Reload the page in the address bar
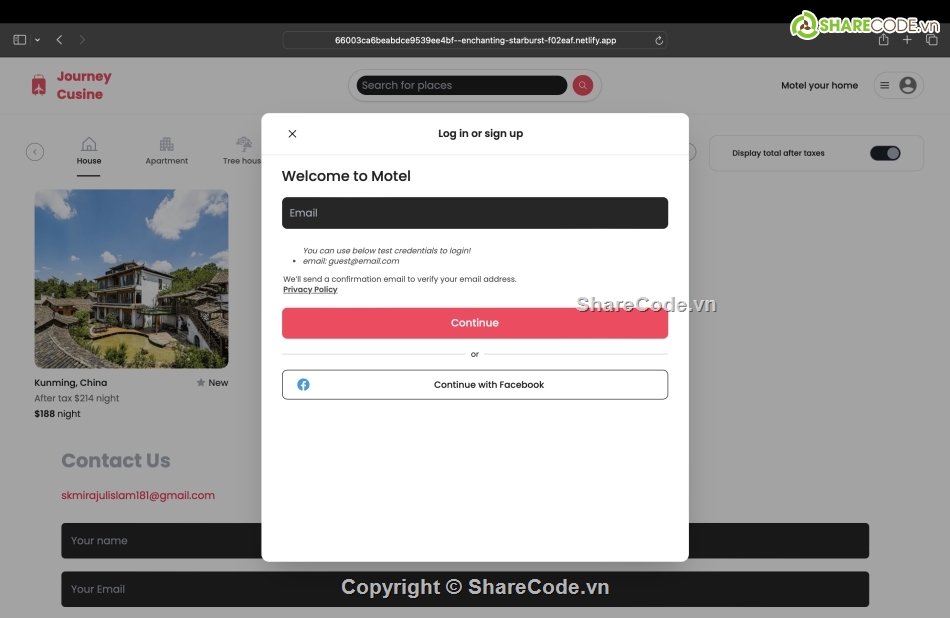950x618 pixels. tap(659, 41)
